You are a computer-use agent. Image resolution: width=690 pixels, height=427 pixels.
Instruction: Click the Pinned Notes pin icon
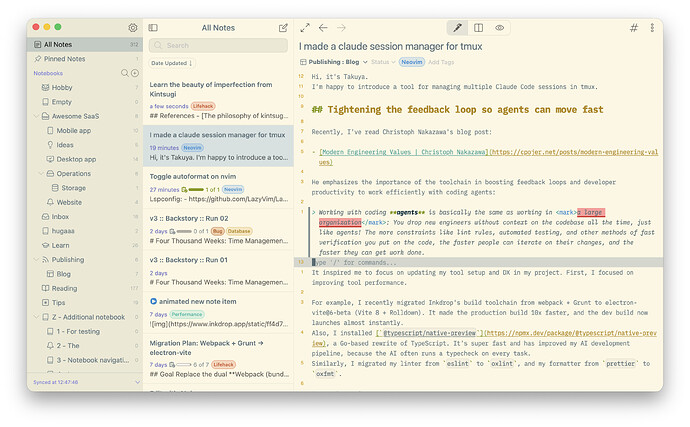(38, 59)
